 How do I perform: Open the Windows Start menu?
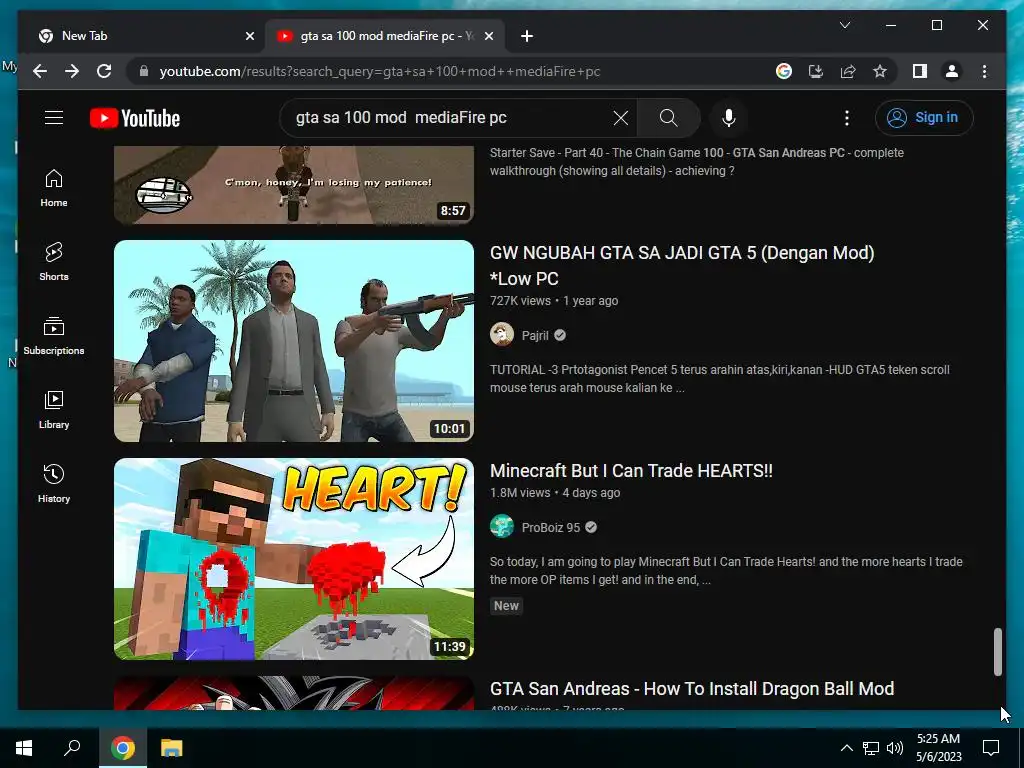24,748
